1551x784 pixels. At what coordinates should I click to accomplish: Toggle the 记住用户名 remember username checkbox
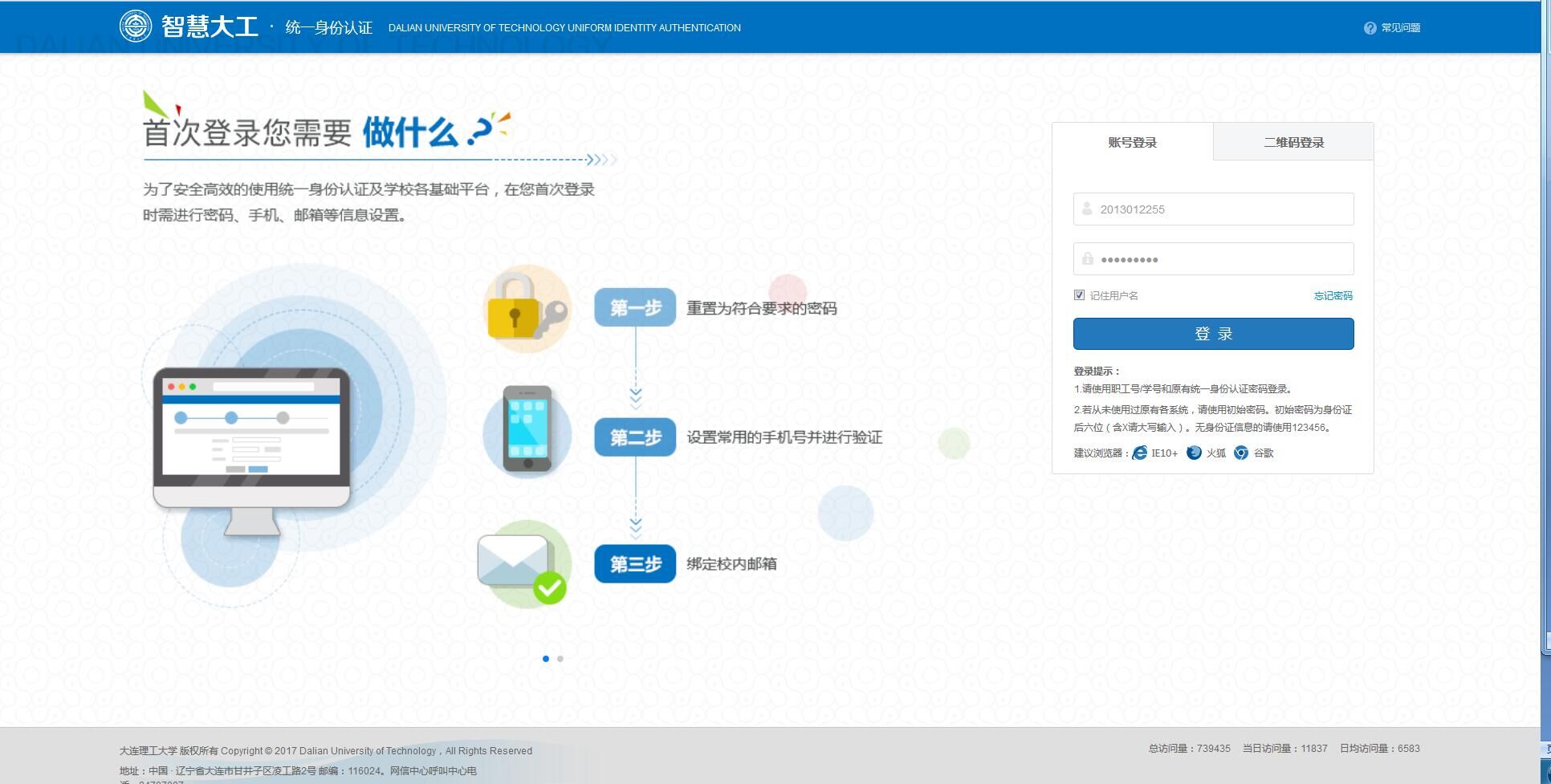click(1079, 295)
